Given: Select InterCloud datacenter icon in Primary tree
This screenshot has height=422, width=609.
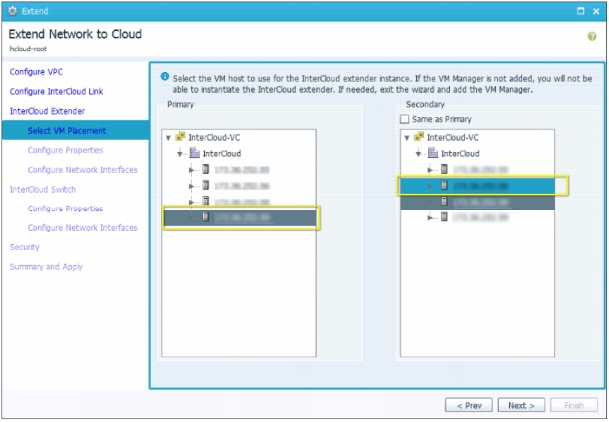Looking at the screenshot, I should (x=194, y=153).
